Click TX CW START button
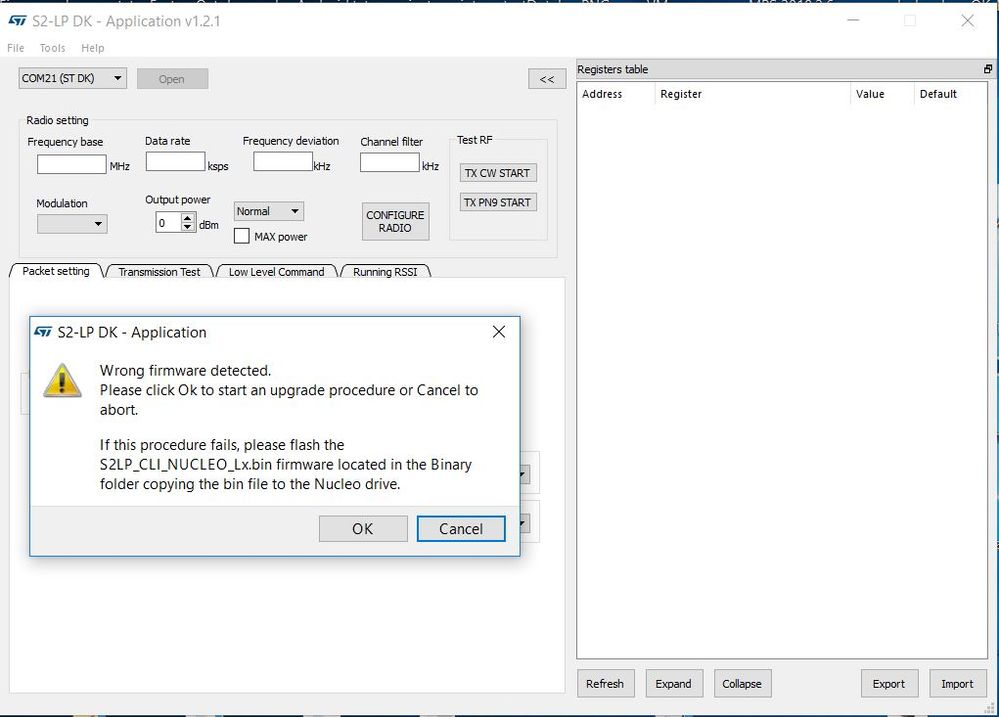 pyautogui.click(x=497, y=173)
